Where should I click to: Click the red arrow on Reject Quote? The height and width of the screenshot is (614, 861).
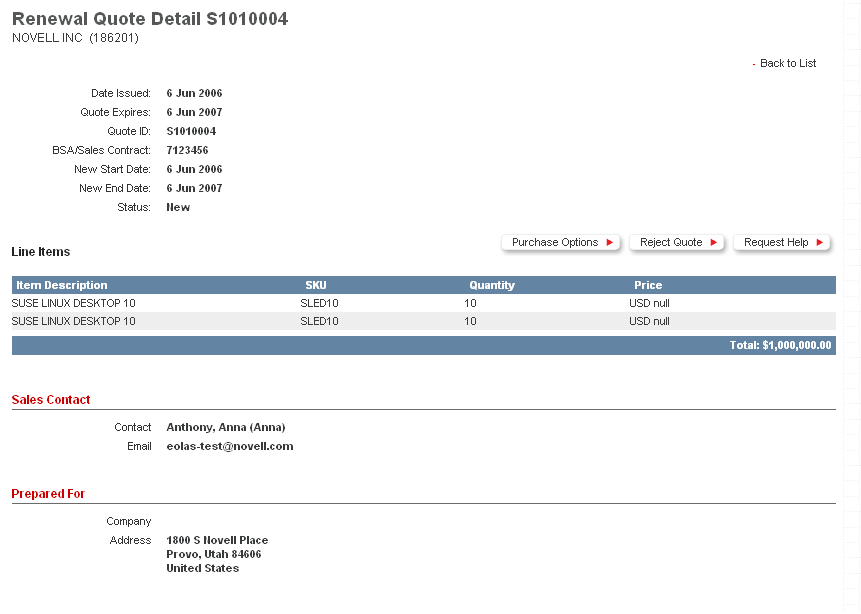coord(713,242)
